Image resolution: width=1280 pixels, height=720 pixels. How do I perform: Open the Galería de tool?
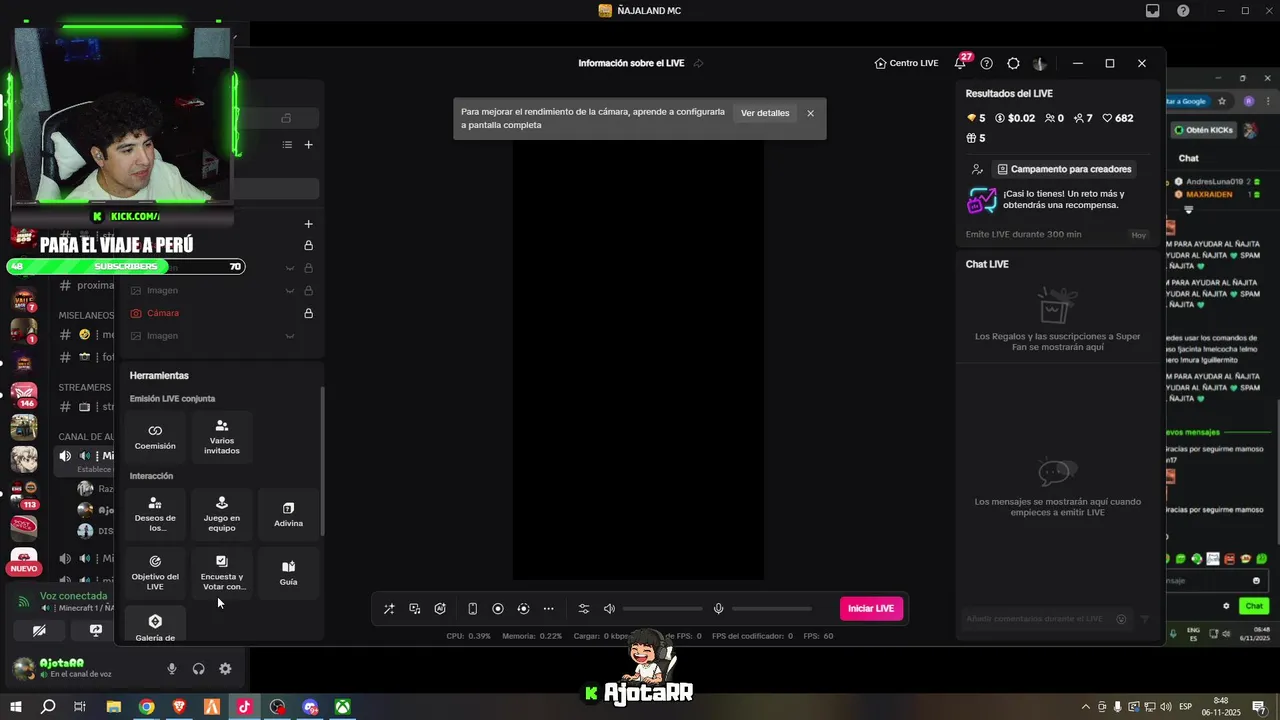coord(155,625)
